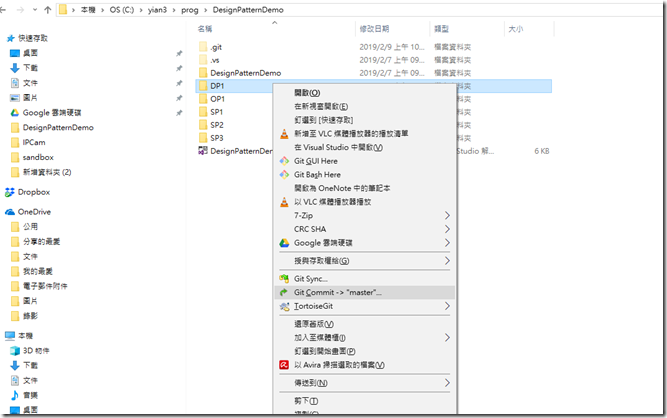
Task: Click the Google 雲端硬碟 sidebar icon
Action: (15, 113)
